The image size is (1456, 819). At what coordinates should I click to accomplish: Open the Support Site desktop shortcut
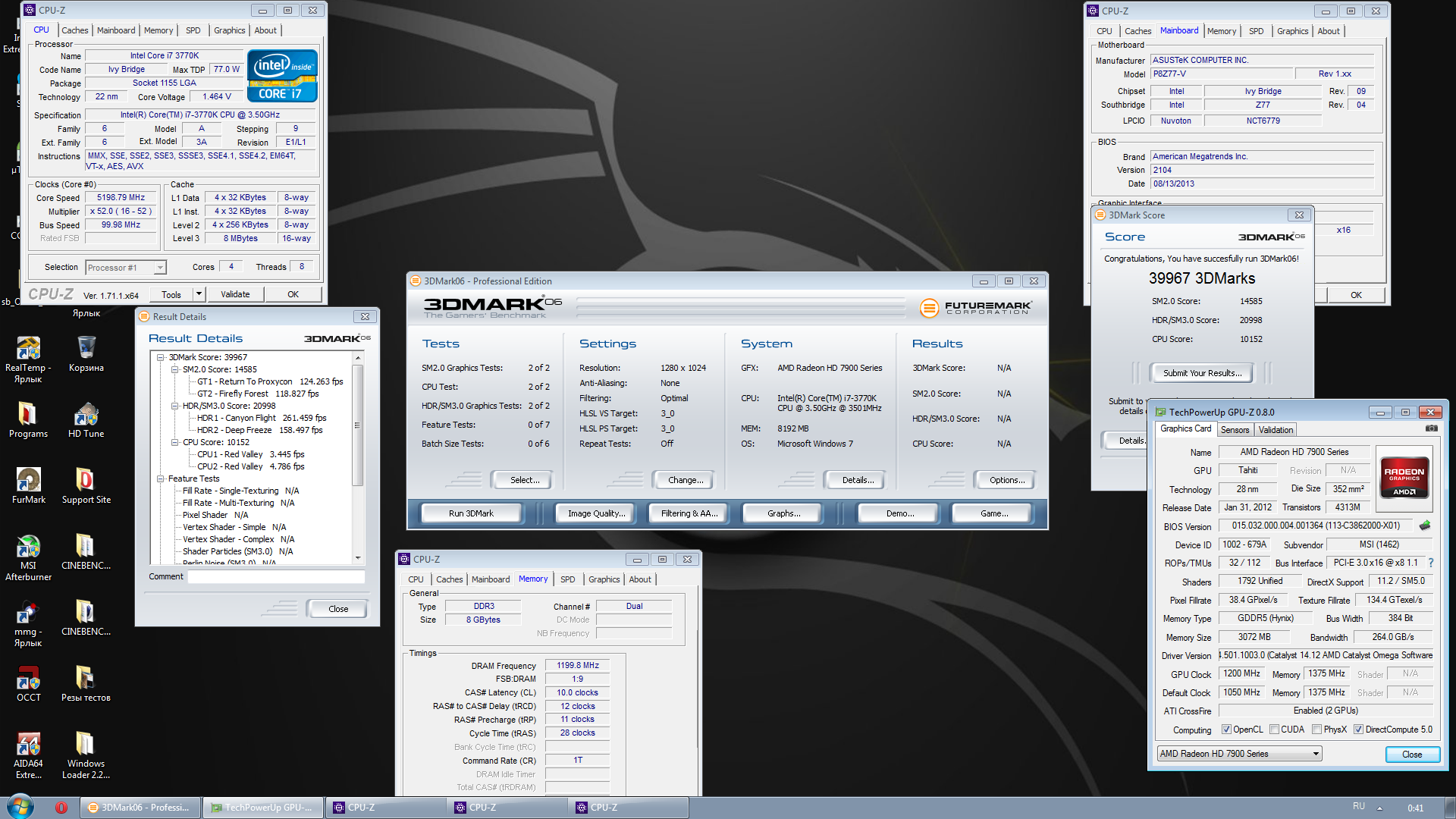(86, 485)
